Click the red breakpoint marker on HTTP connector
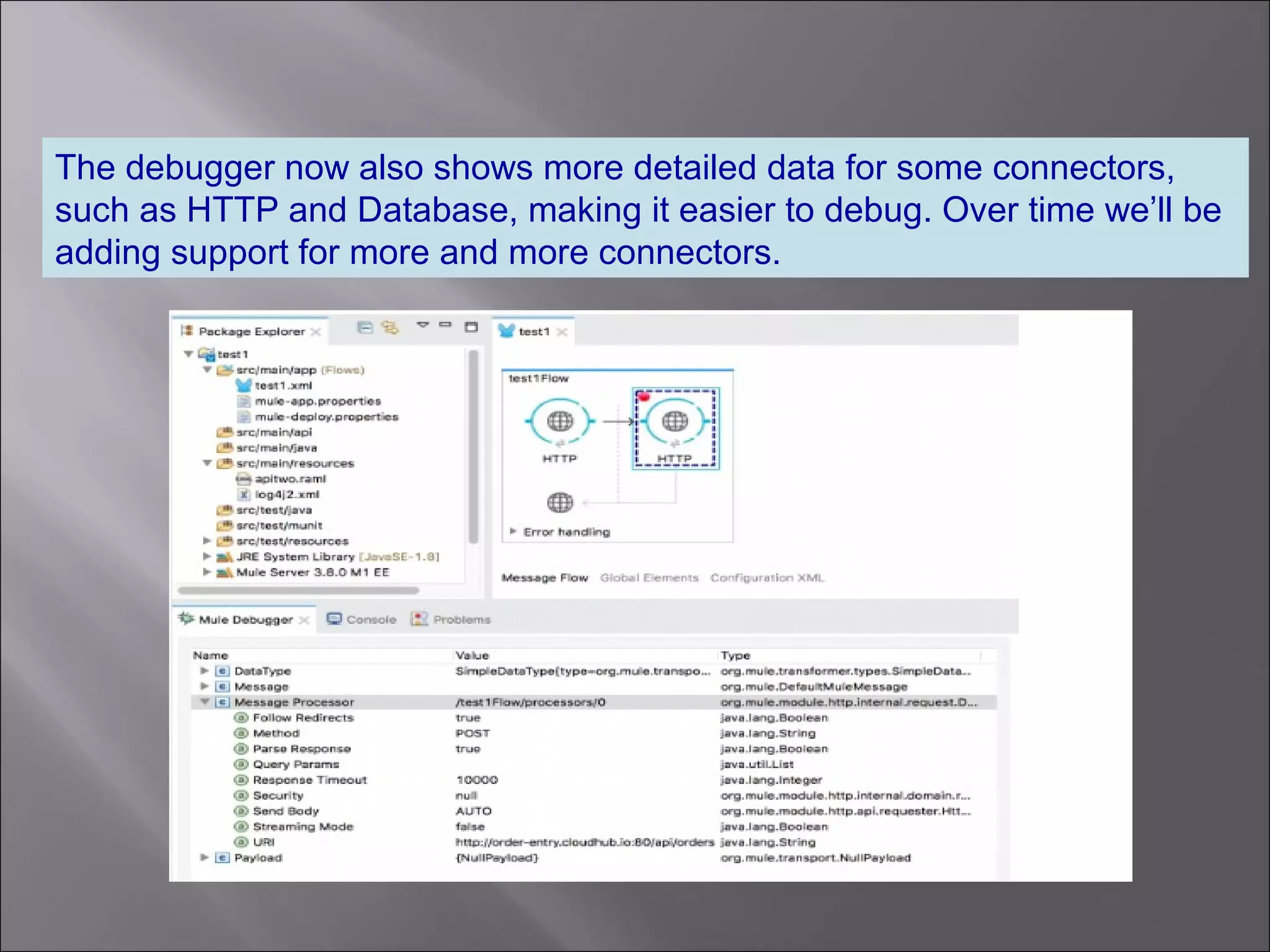The image size is (1270, 952). [x=644, y=397]
